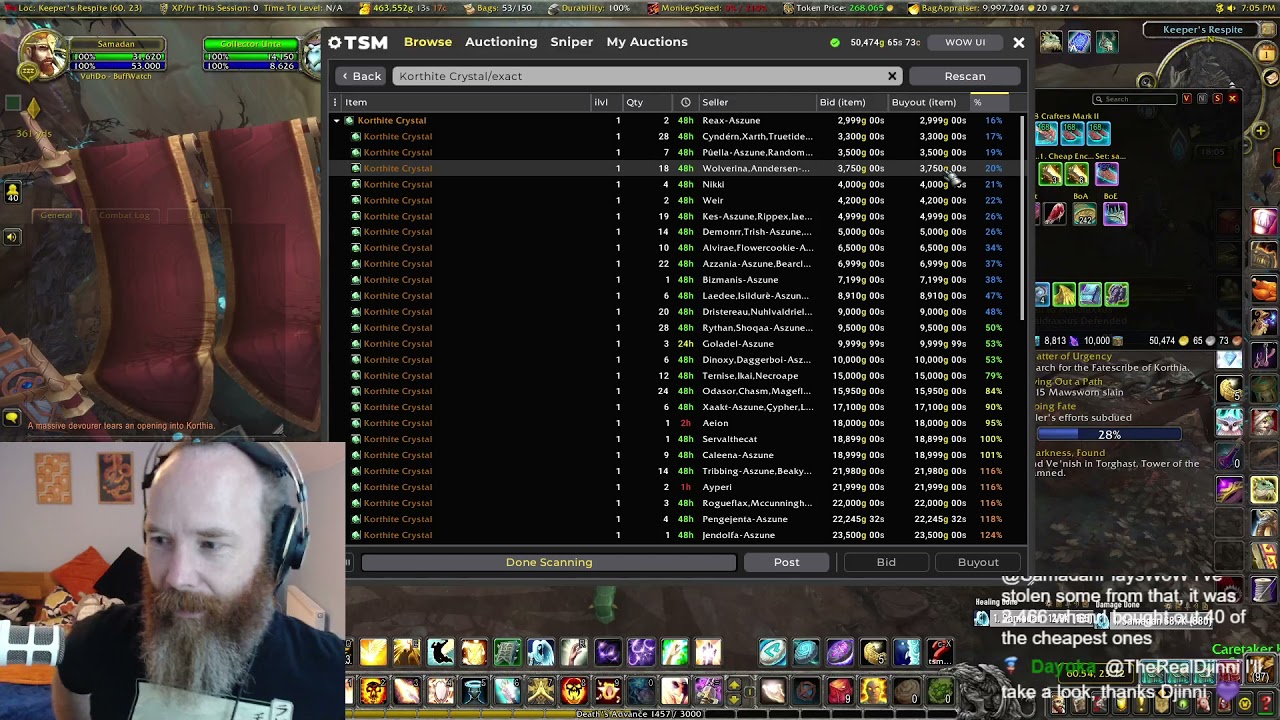Click the skull ability in slot 8
1280x720 pixels.
[x=574, y=691]
